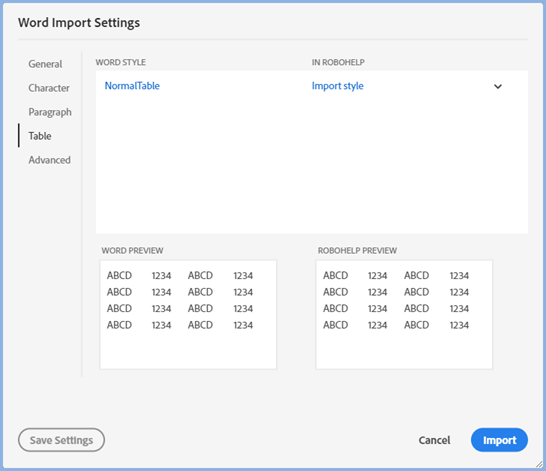Open the Import style mapping dropdown
546x471 pixels.
coord(407,86)
